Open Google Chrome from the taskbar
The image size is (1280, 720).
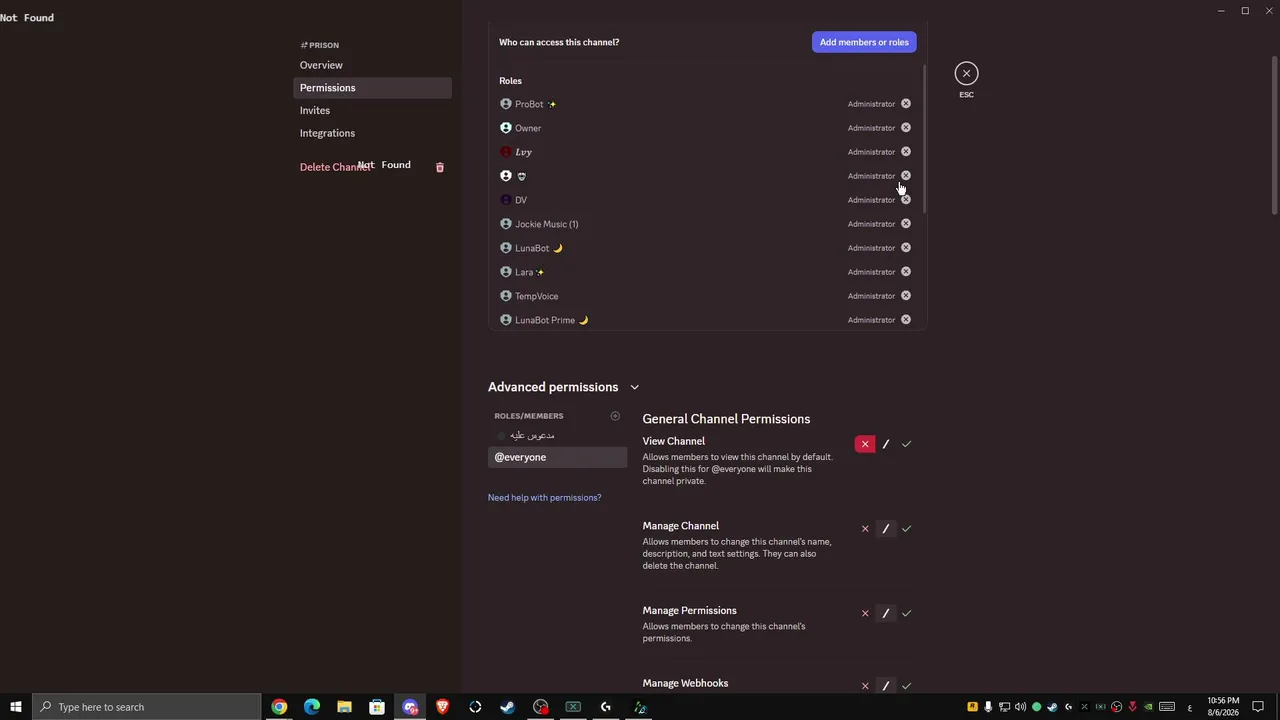click(279, 707)
